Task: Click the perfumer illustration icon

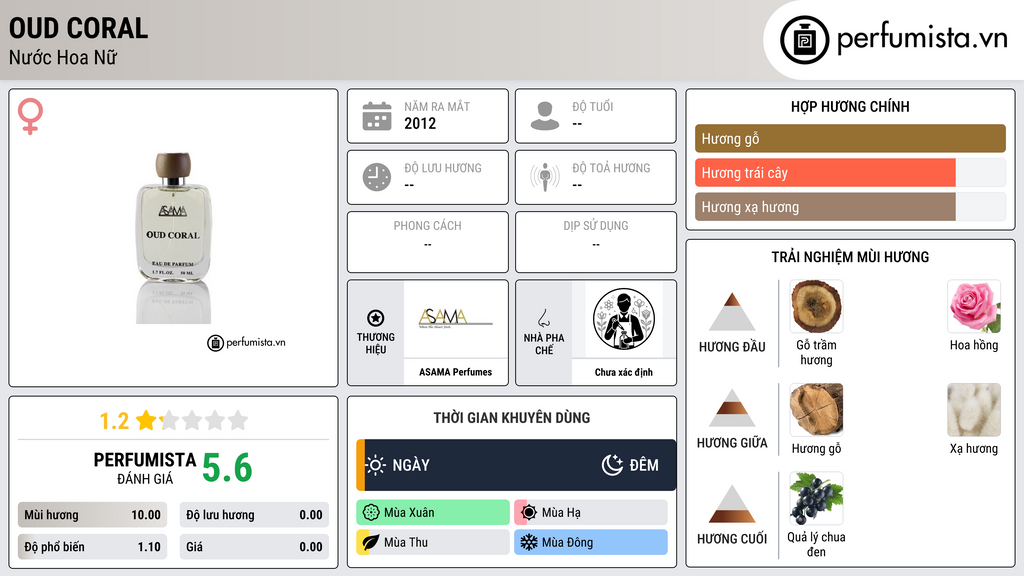Action: pos(624,319)
